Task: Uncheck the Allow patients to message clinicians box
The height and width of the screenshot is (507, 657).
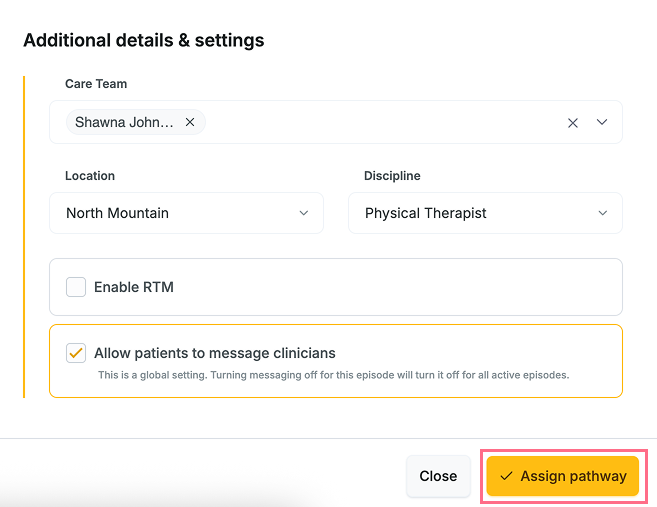Action: pos(76,353)
